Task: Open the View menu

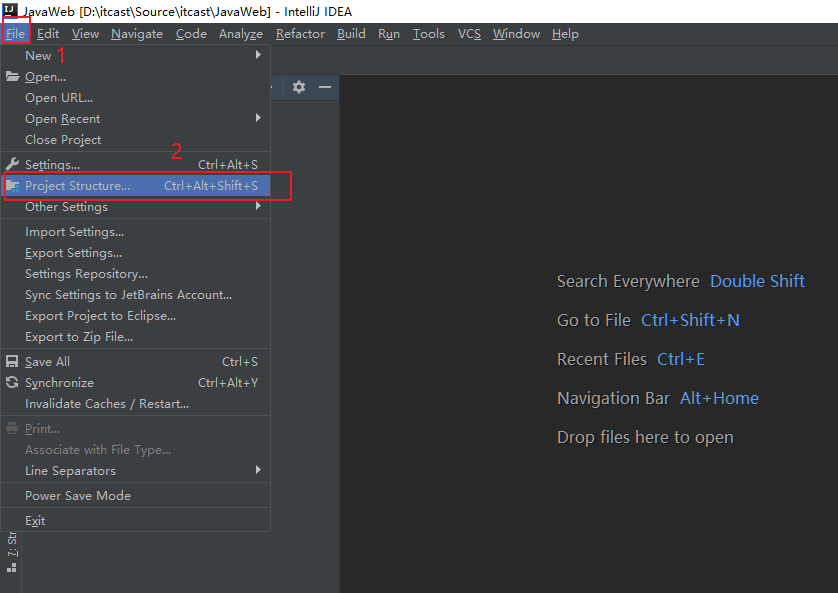Action: click(86, 34)
